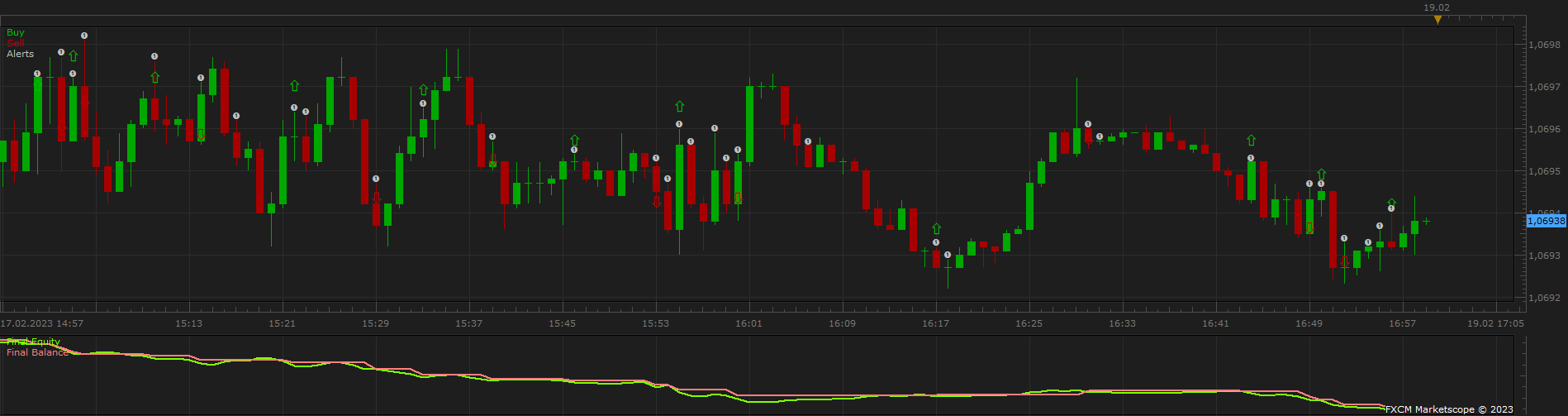This screenshot has height=416, width=1568.
Task: Click the 1,0692 price axis label
Action: tap(1544, 298)
